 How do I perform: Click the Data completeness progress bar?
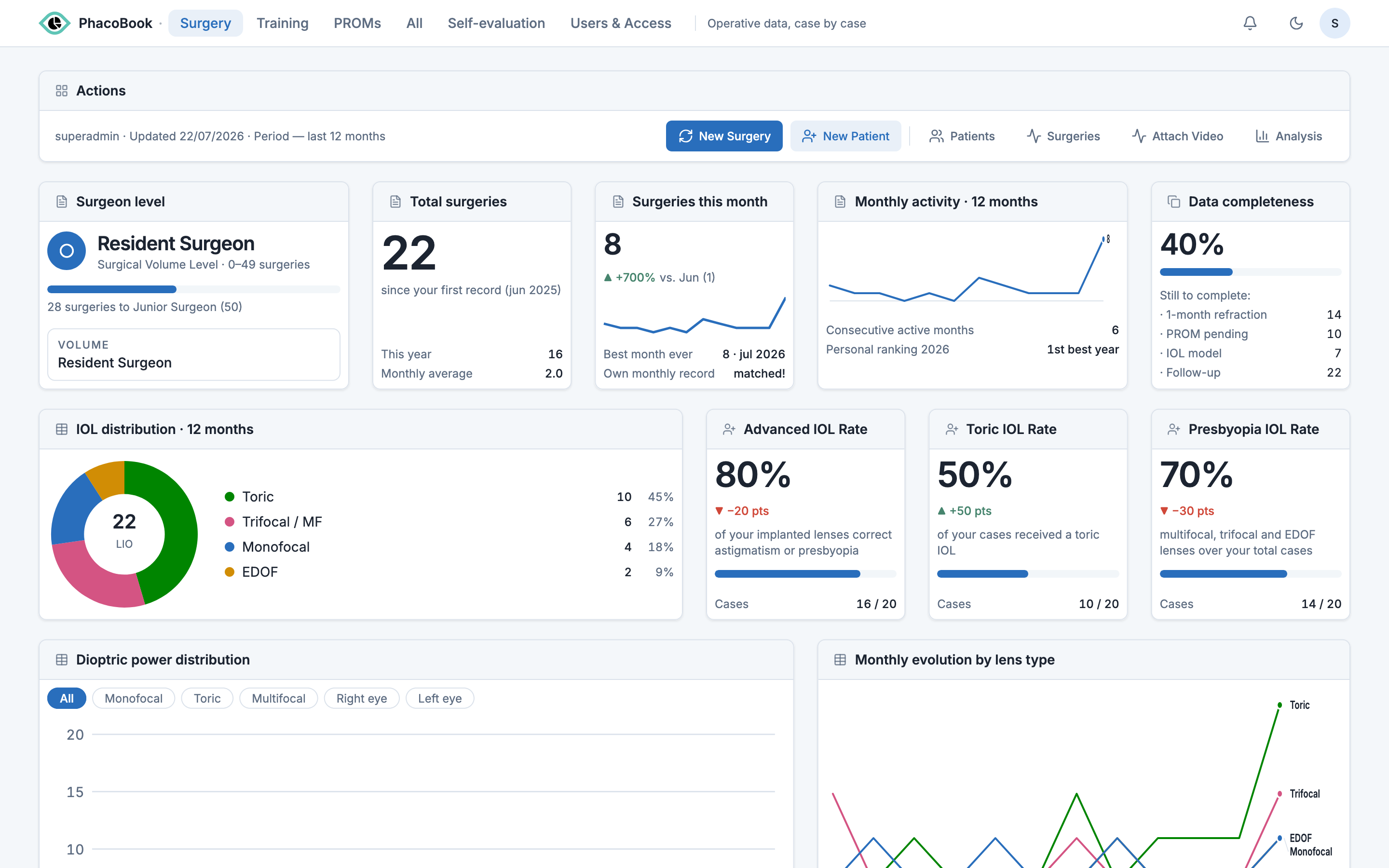(1250, 272)
